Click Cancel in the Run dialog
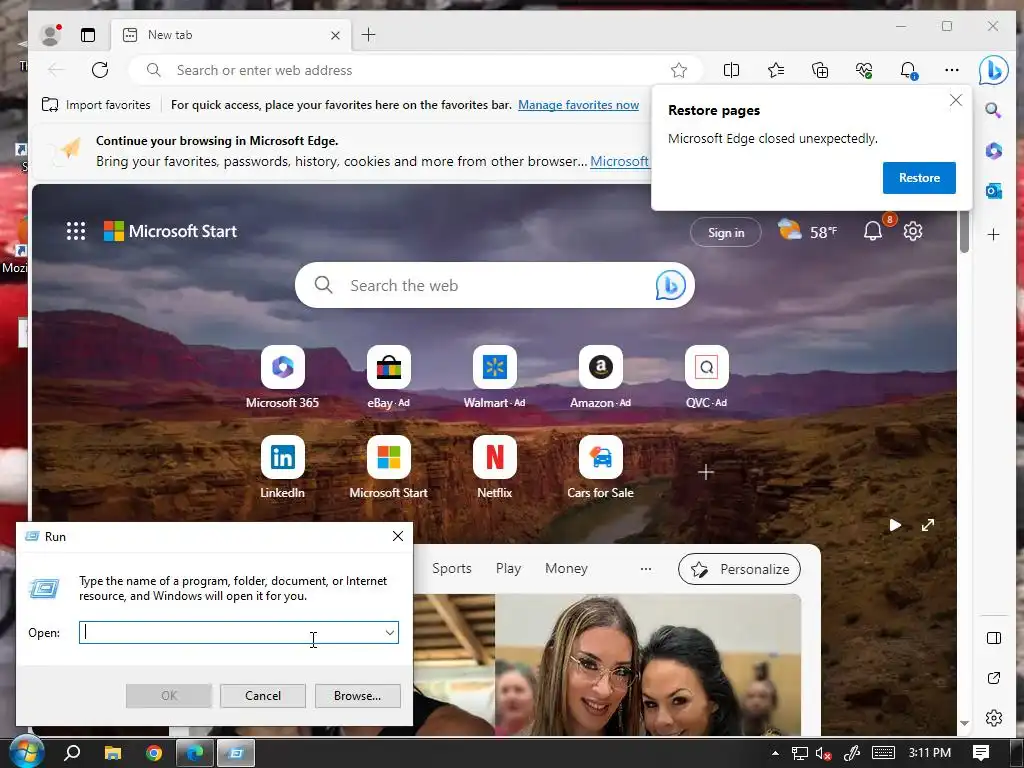The image size is (1024, 768). tap(263, 696)
